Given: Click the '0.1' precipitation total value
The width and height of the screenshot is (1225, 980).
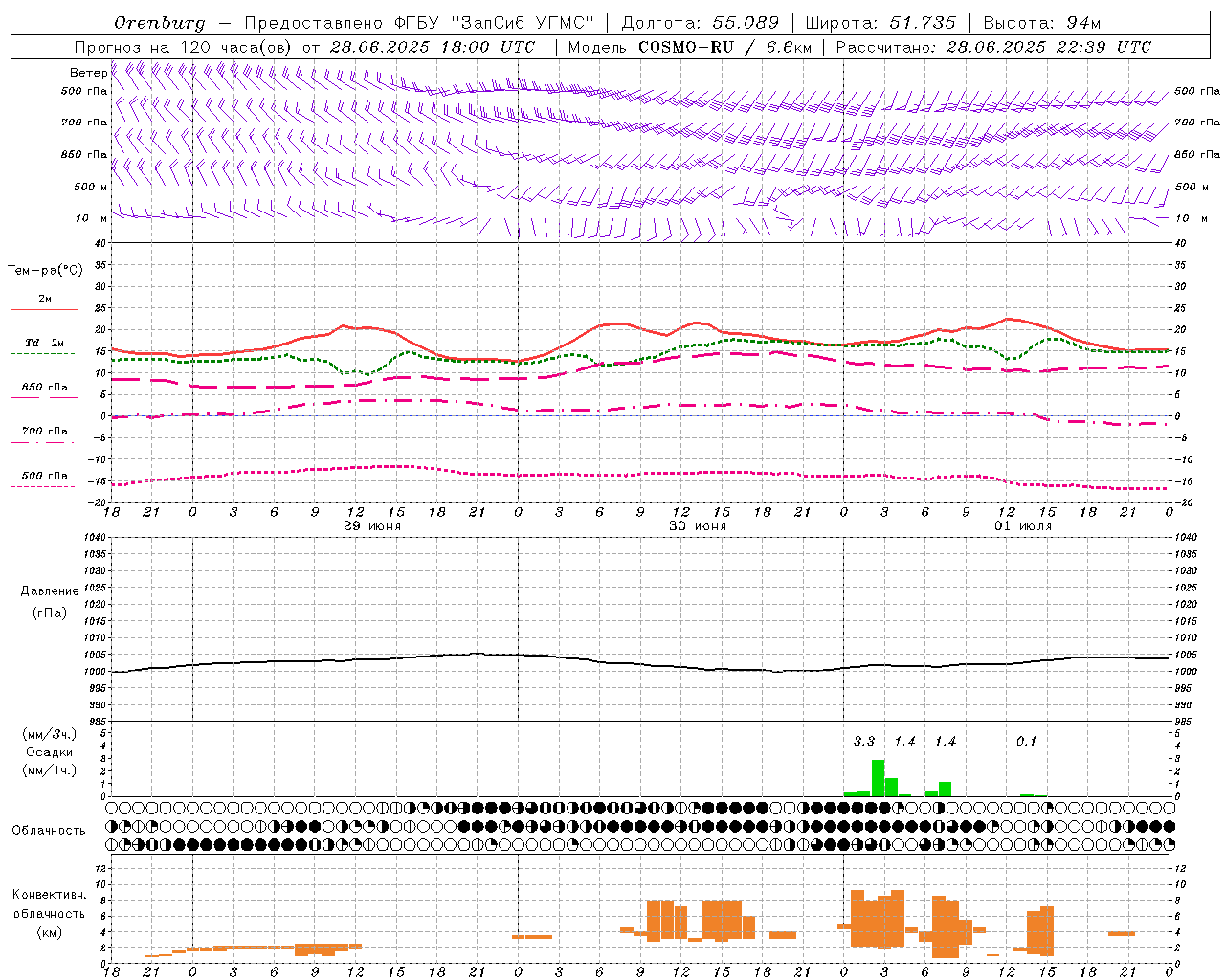Looking at the screenshot, I should pos(1026,741).
